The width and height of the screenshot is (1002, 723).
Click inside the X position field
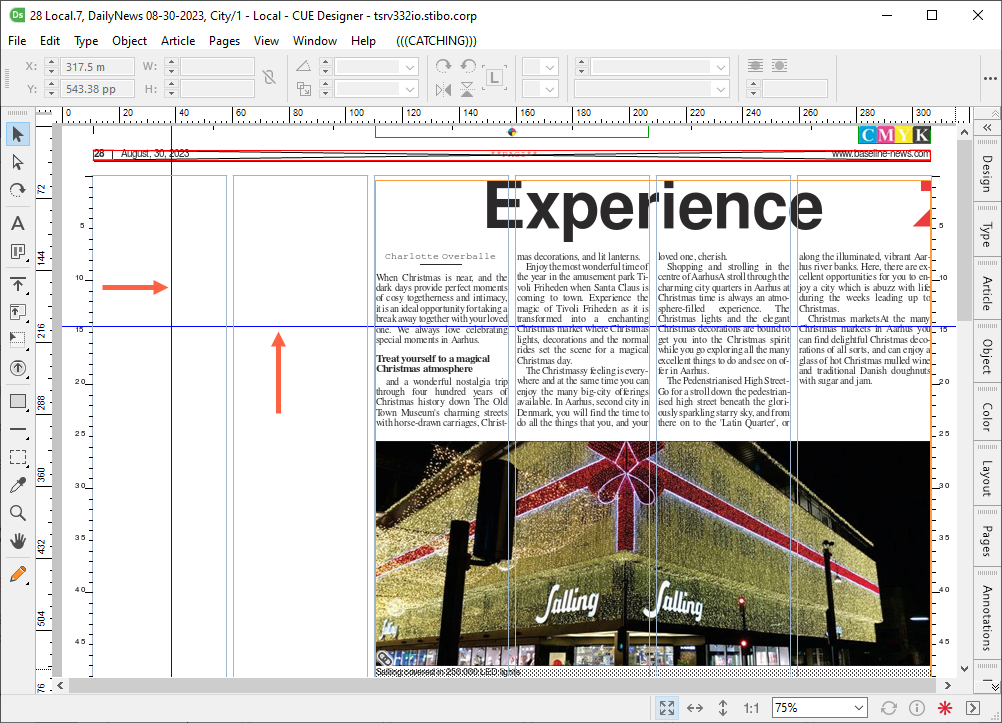(x=97, y=67)
